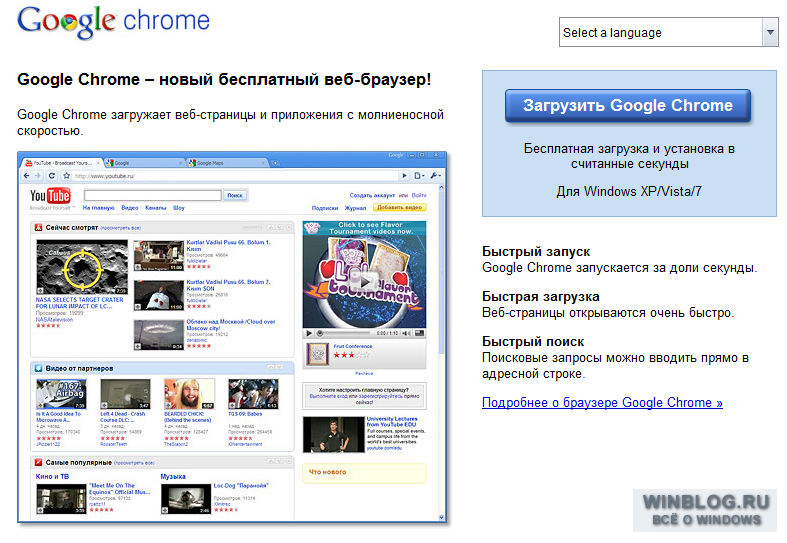
Task: Click the Загрузить Google Chrome download button
Action: click(x=628, y=106)
